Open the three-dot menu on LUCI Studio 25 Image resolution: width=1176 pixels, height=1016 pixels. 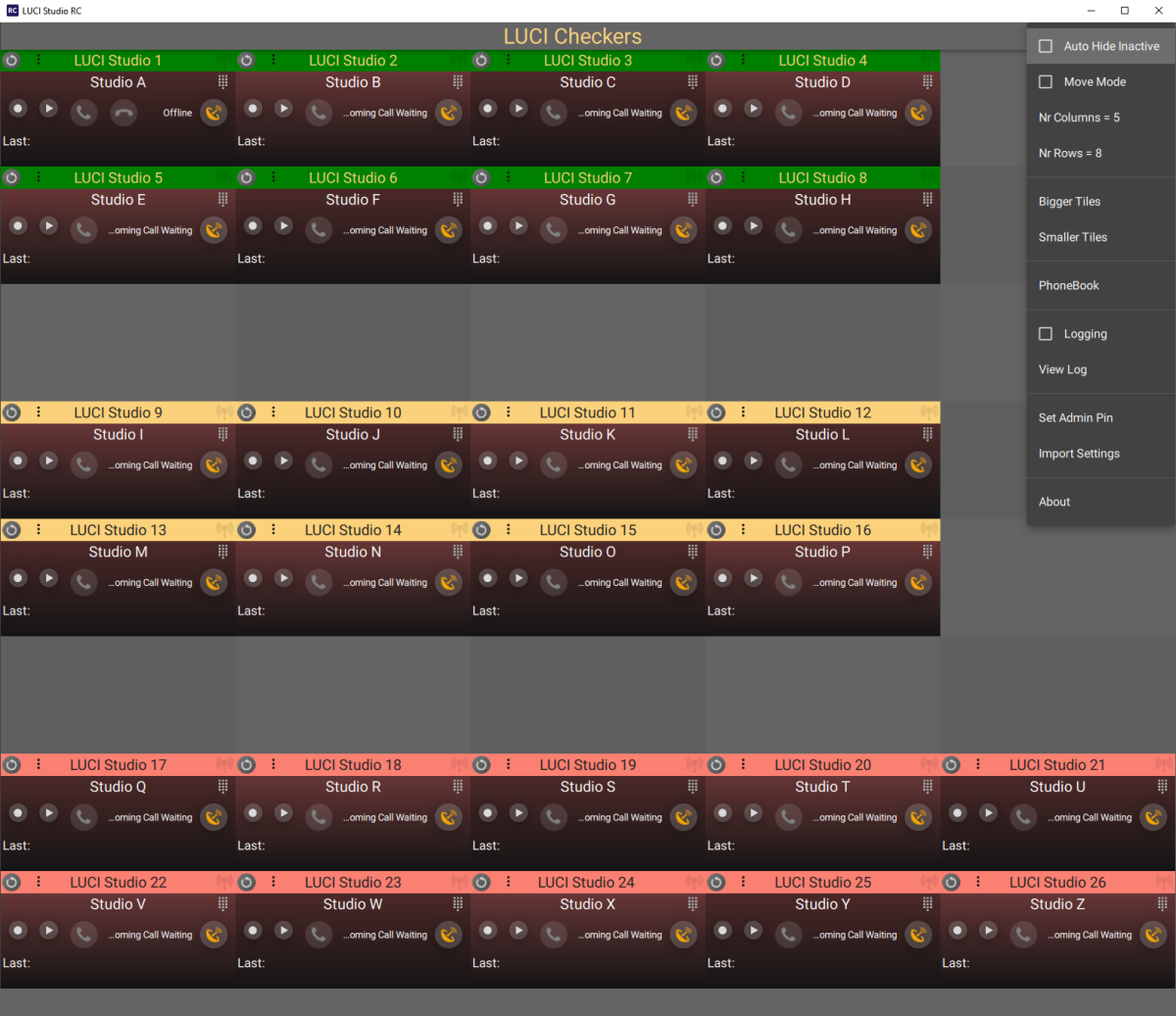(743, 882)
